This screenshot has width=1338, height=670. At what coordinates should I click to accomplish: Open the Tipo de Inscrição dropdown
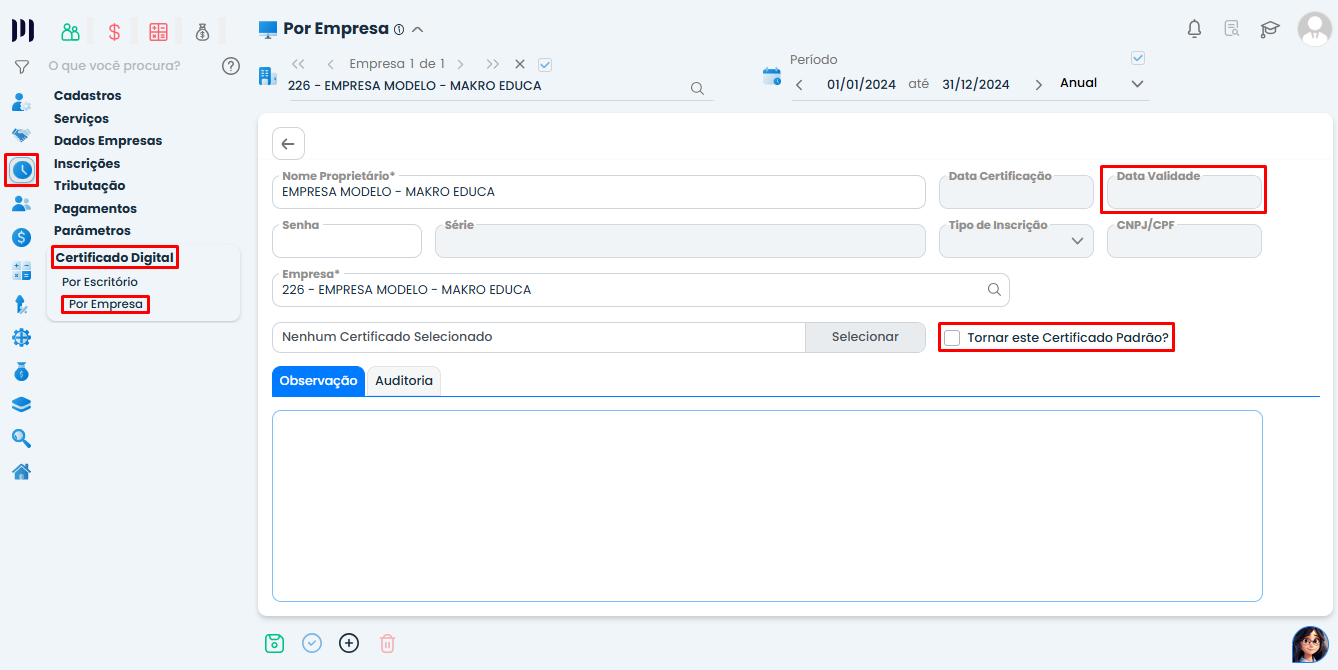1077,241
